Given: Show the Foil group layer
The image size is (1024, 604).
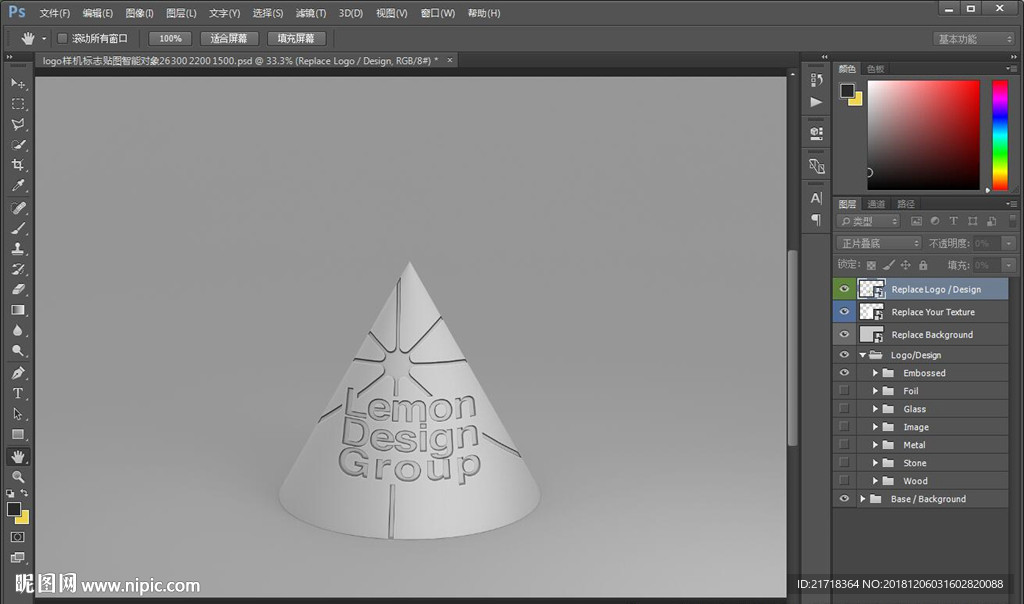Looking at the screenshot, I should tap(845, 391).
